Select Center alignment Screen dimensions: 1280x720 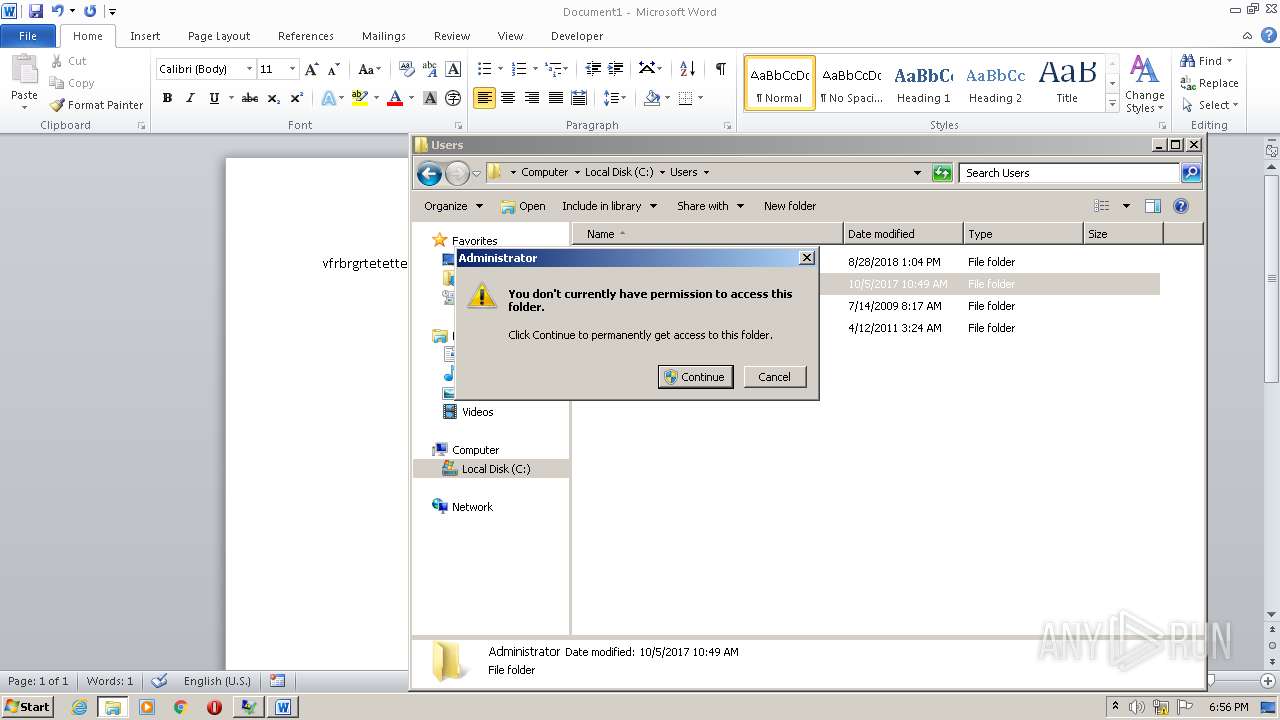[x=508, y=98]
